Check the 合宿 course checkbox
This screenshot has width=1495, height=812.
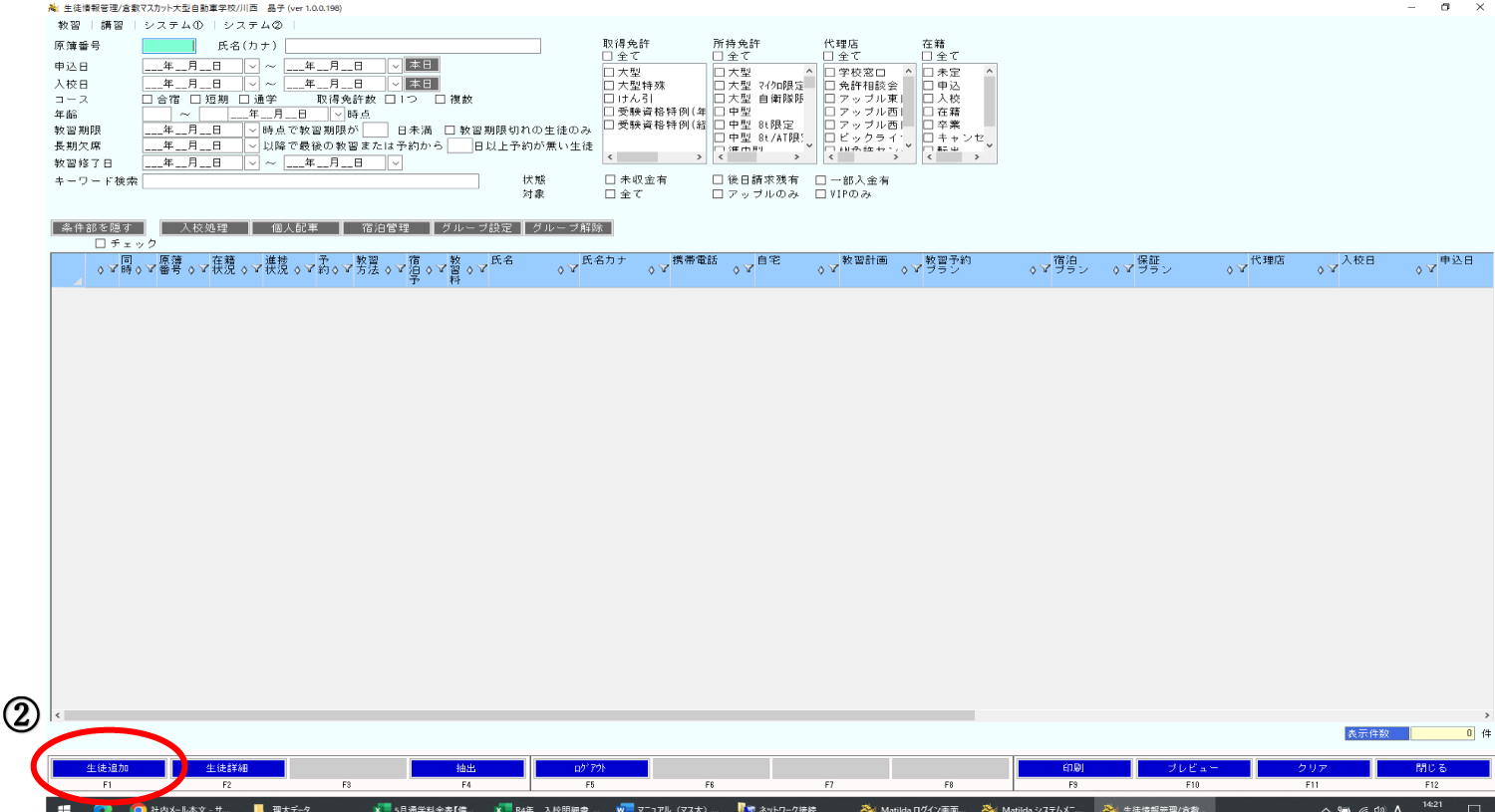[x=148, y=100]
